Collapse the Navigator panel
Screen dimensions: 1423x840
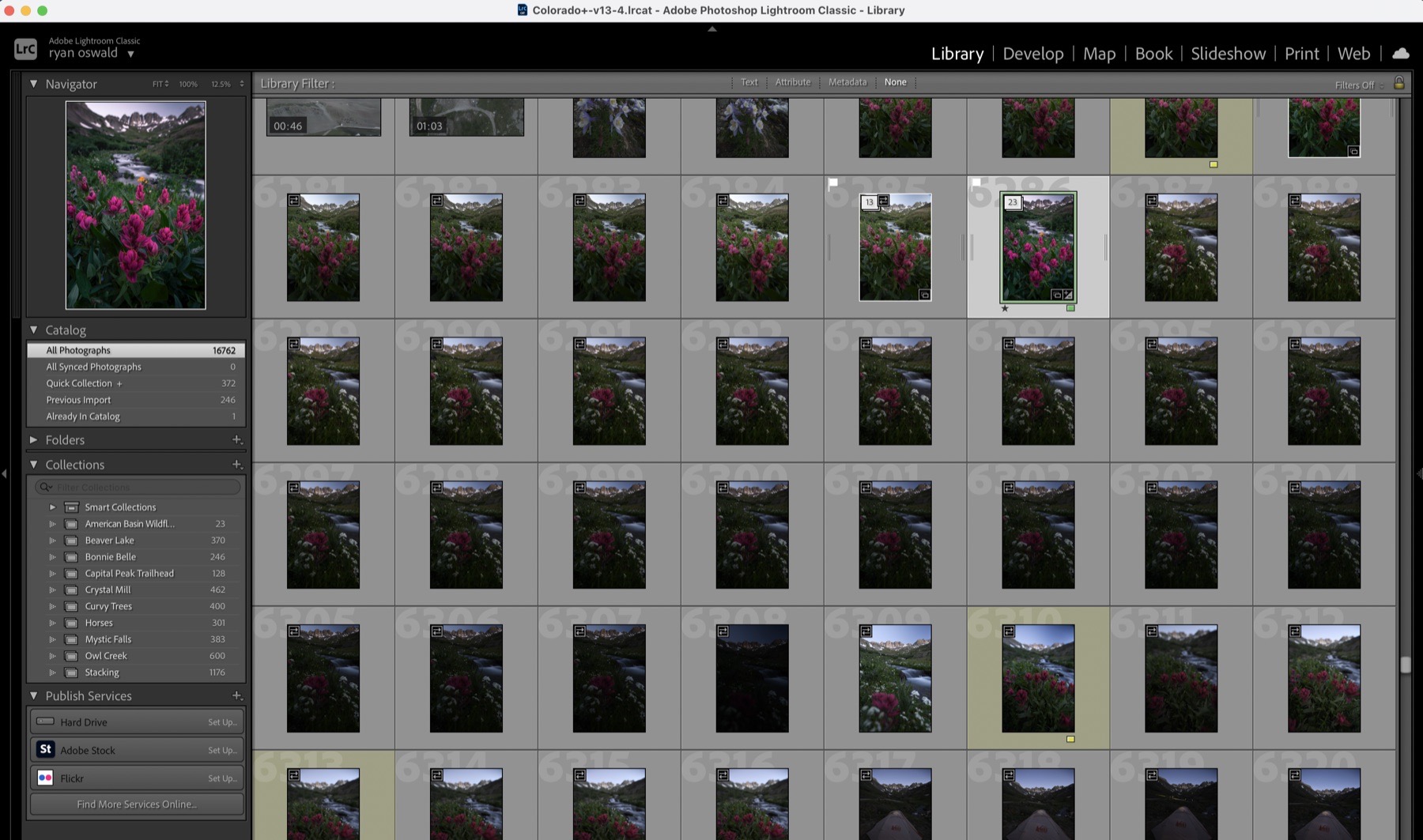coord(33,83)
